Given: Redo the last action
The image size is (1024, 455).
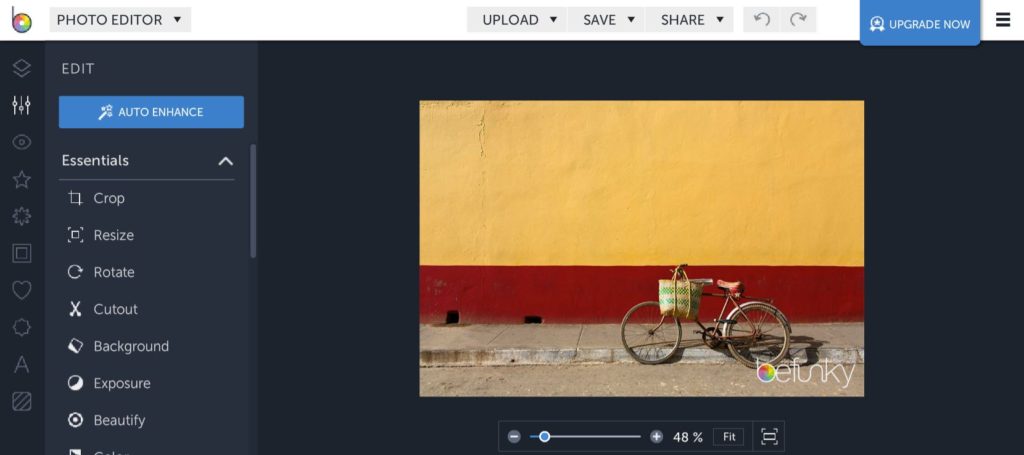Looking at the screenshot, I should tap(798, 20).
